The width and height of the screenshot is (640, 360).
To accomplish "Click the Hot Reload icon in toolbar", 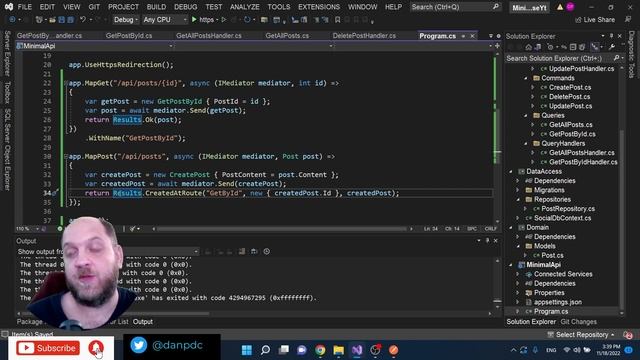I will point(247,20).
